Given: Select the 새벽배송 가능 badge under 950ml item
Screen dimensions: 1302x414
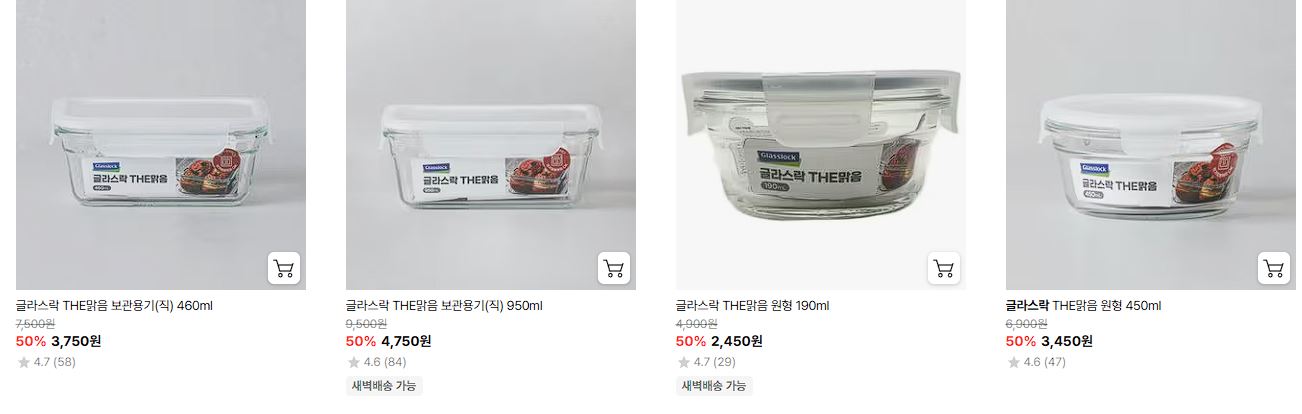Looking at the screenshot, I should click(384, 386).
